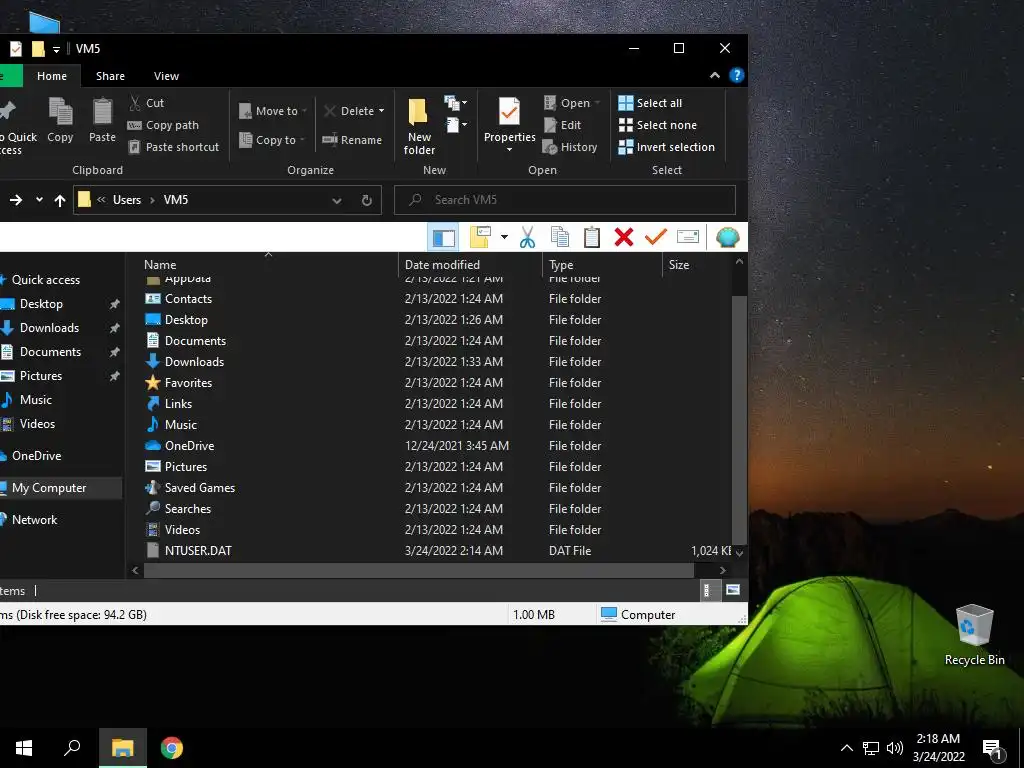Image resolution: width=1024 pixels, height=768 pixels.
Task: Open the Move to dropdown
Action: pos(272,111)
